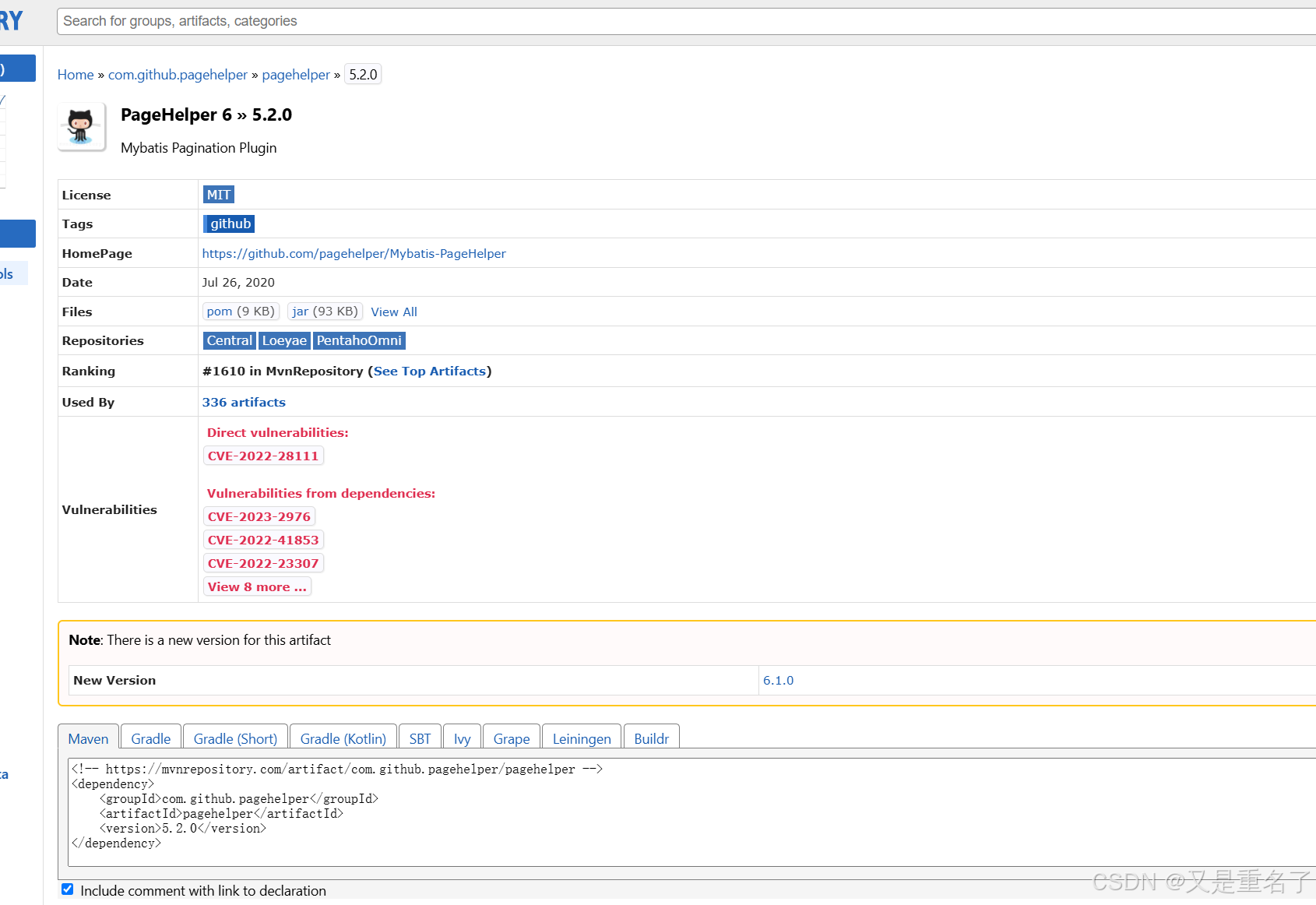The height and width of the screenshot is (905, 1316).
Task: Click the date value Jul 26, 2020
Action: click(x=238, y=282)
